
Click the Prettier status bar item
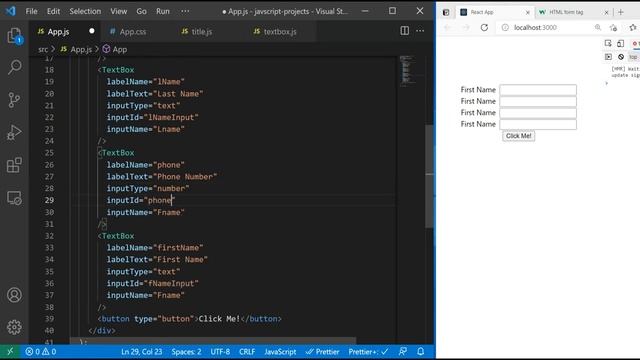tap(322, 351)
